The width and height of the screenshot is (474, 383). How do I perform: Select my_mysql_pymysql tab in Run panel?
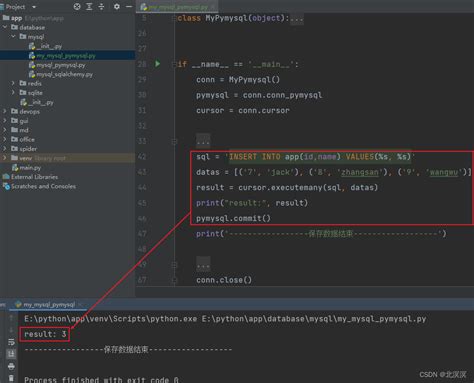coord(49,304)
